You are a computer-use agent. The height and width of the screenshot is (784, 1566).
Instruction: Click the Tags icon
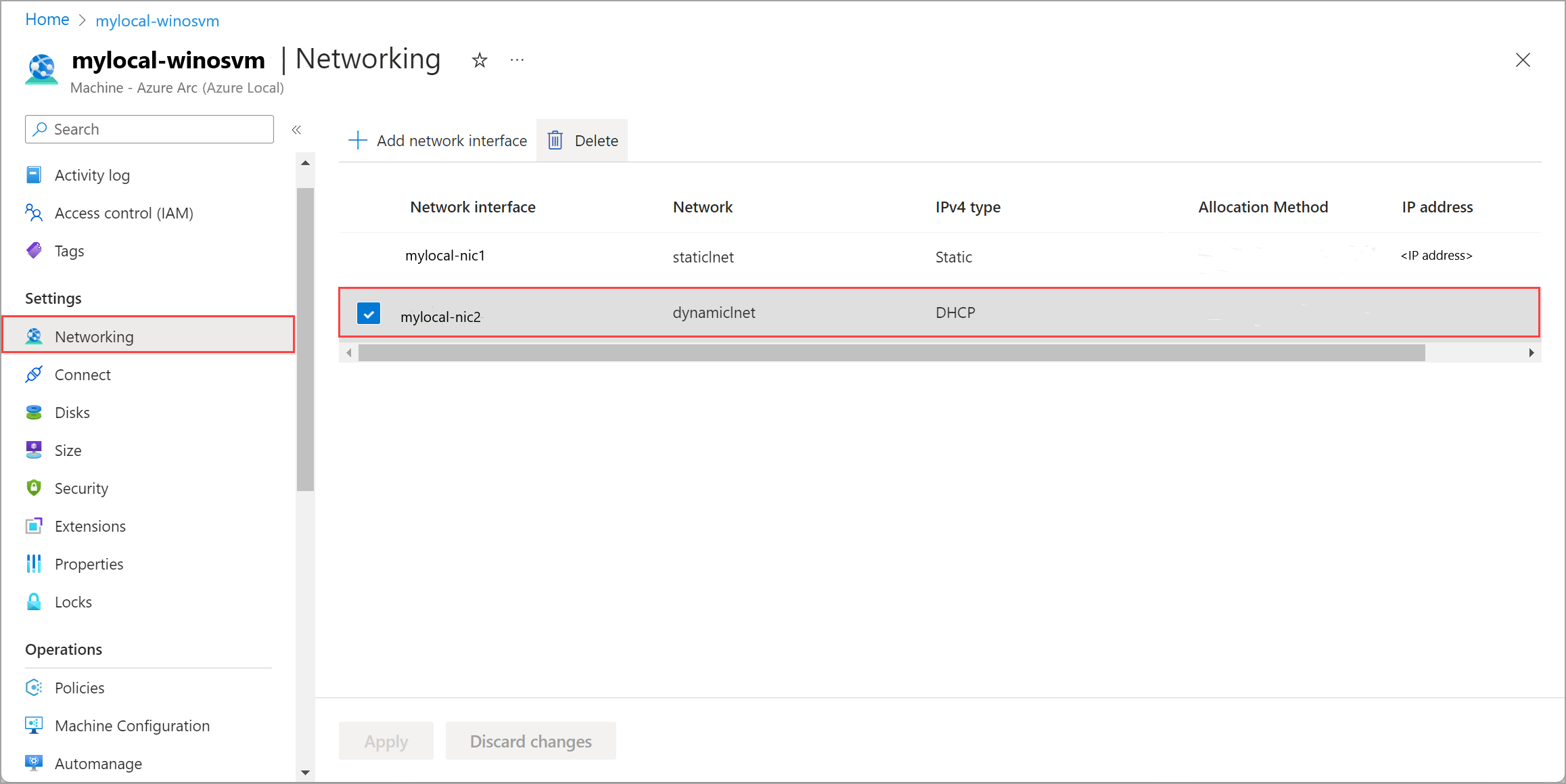pyautogui.click(x=34, y=251)
